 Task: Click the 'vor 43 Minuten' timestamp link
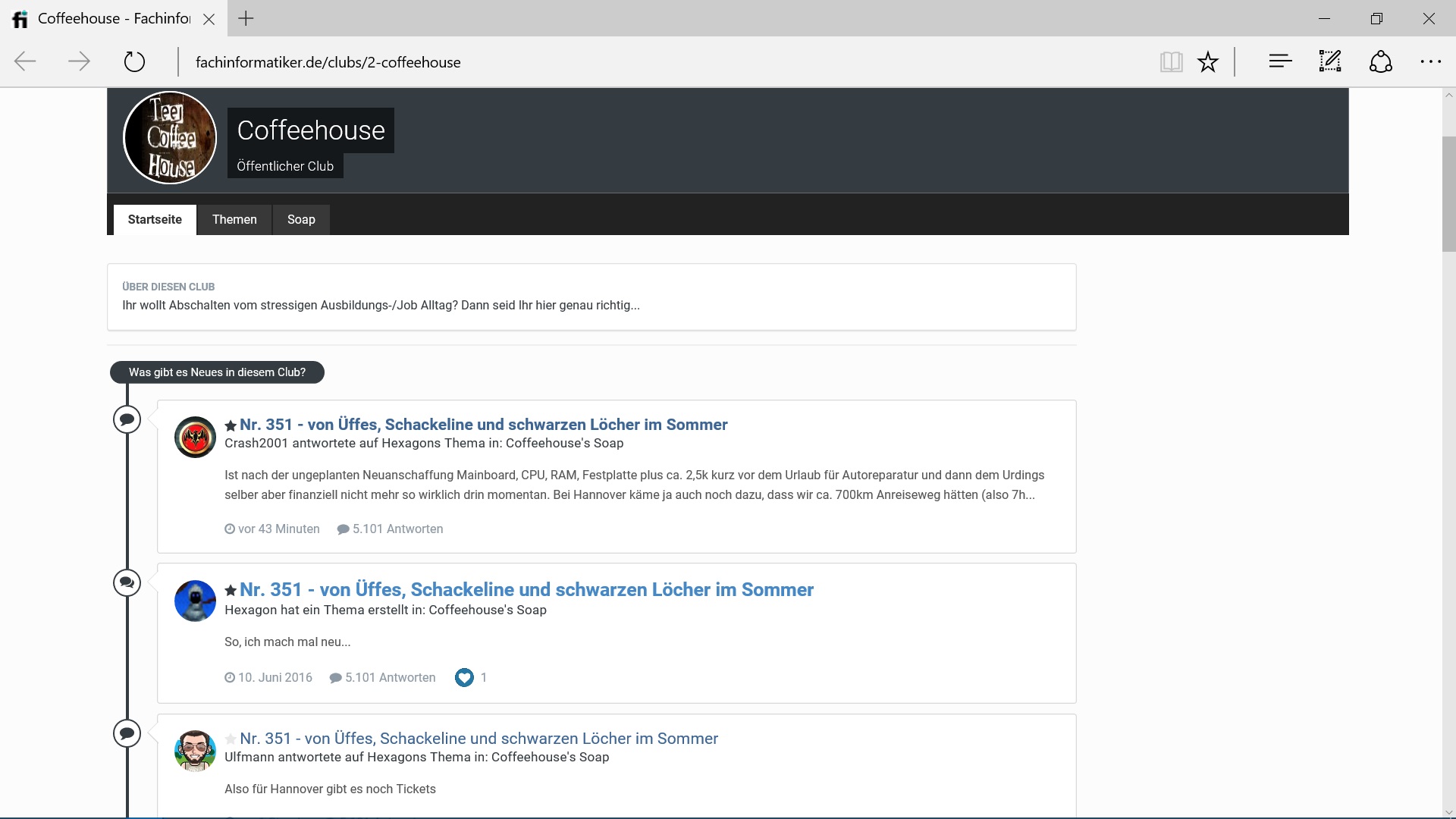click(x=278, y=529)
